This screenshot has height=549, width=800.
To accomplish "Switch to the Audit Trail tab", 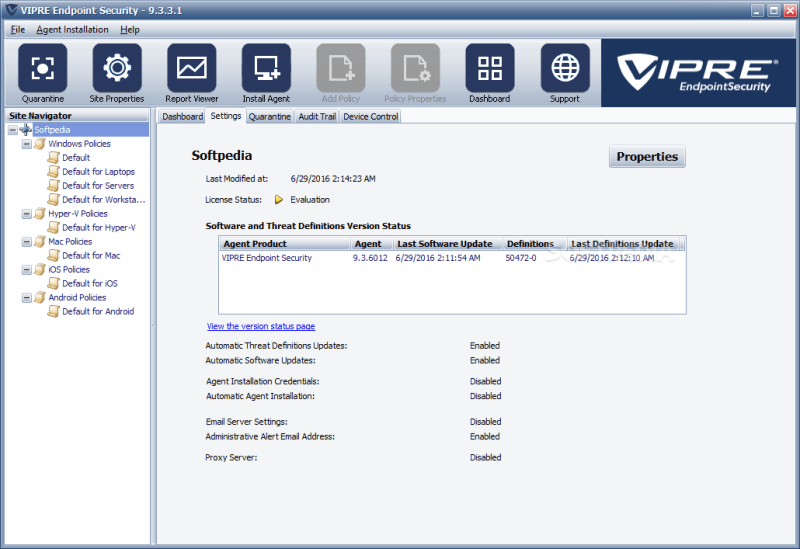I will pyautogui.click(x=317, y=116).
